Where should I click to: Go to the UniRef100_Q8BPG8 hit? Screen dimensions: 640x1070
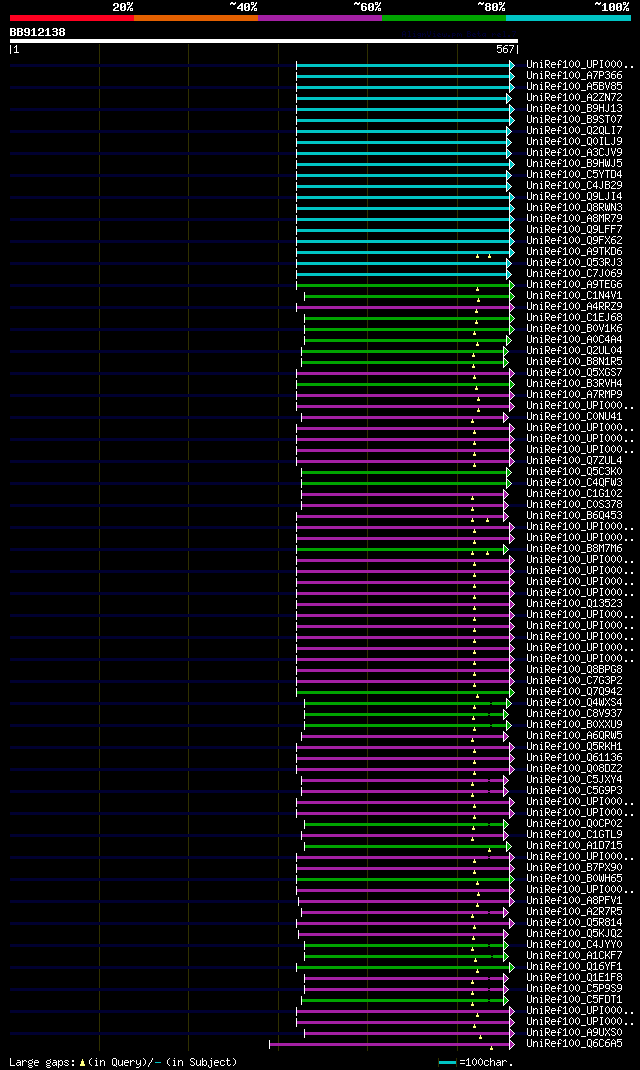point(574,670)
